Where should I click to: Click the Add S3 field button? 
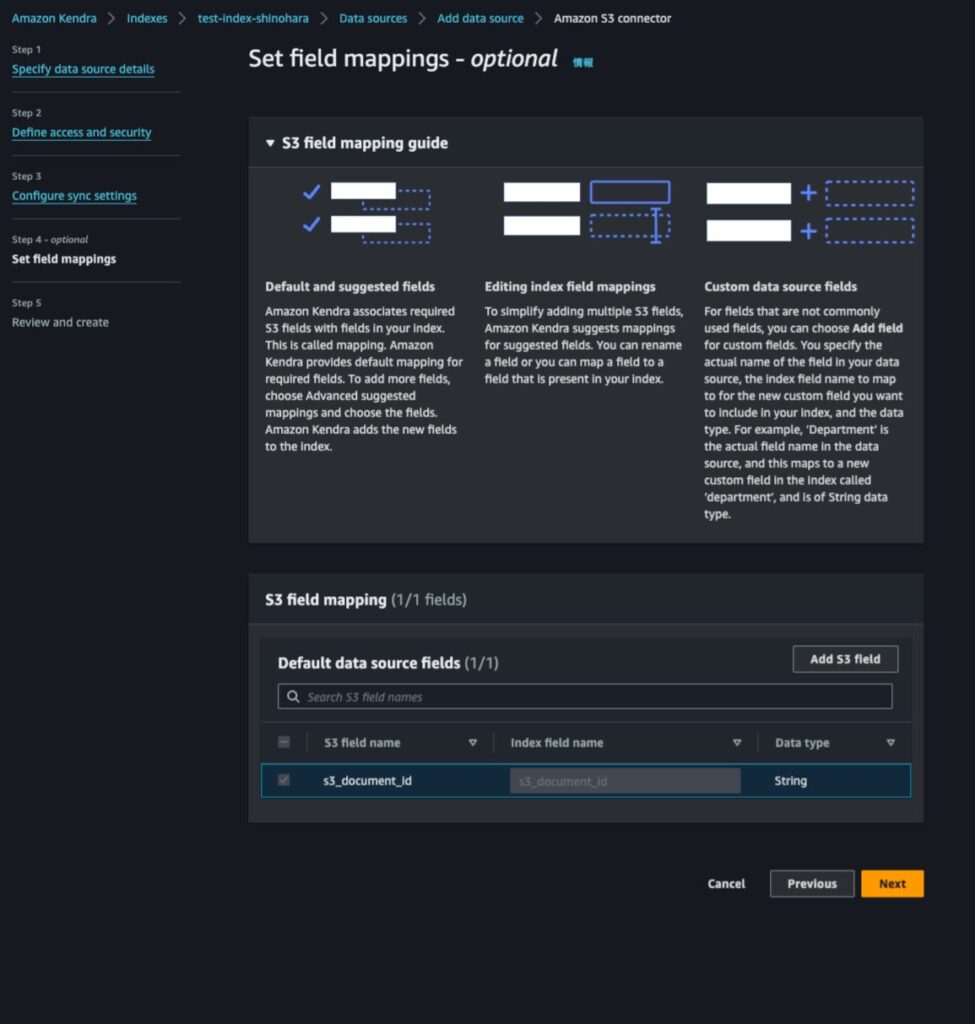point(845,659)
